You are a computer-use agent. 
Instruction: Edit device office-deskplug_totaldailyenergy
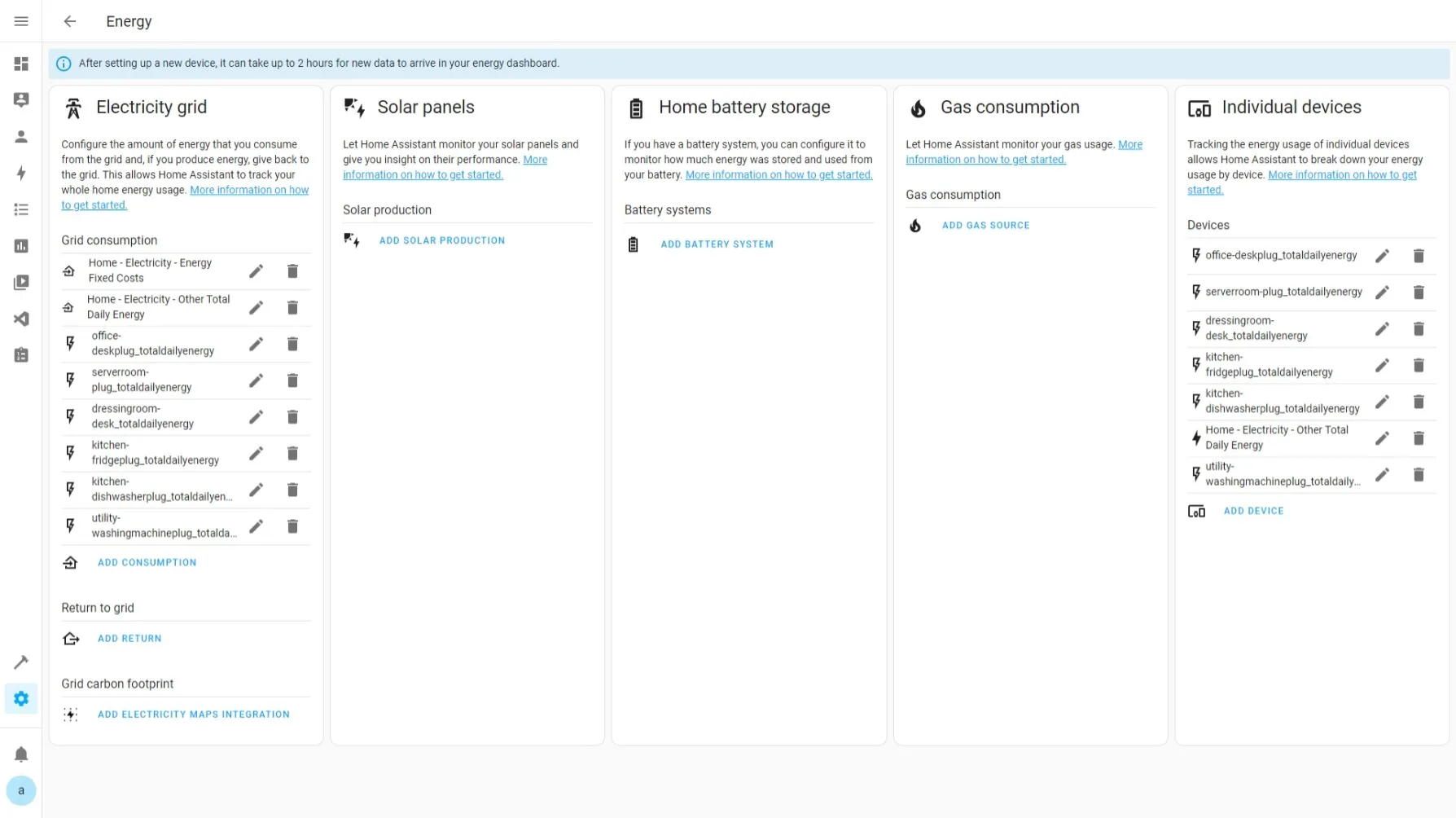tap(1382, 256)
